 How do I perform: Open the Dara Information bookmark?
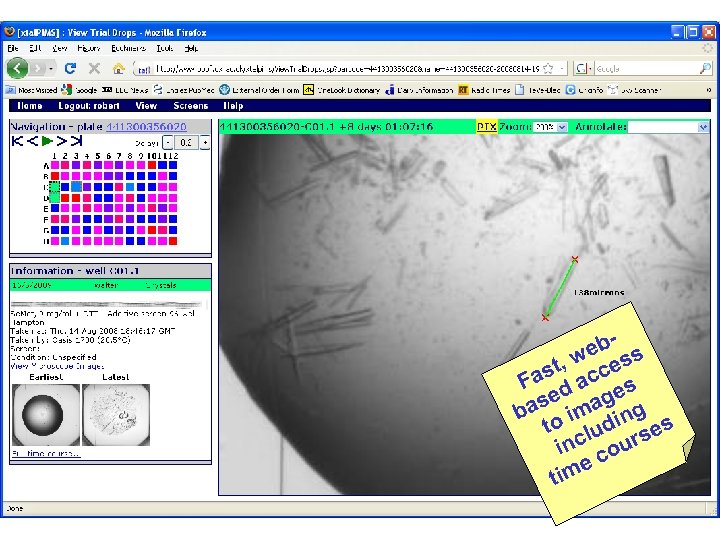pyautogui.click(x=419, y=90)
